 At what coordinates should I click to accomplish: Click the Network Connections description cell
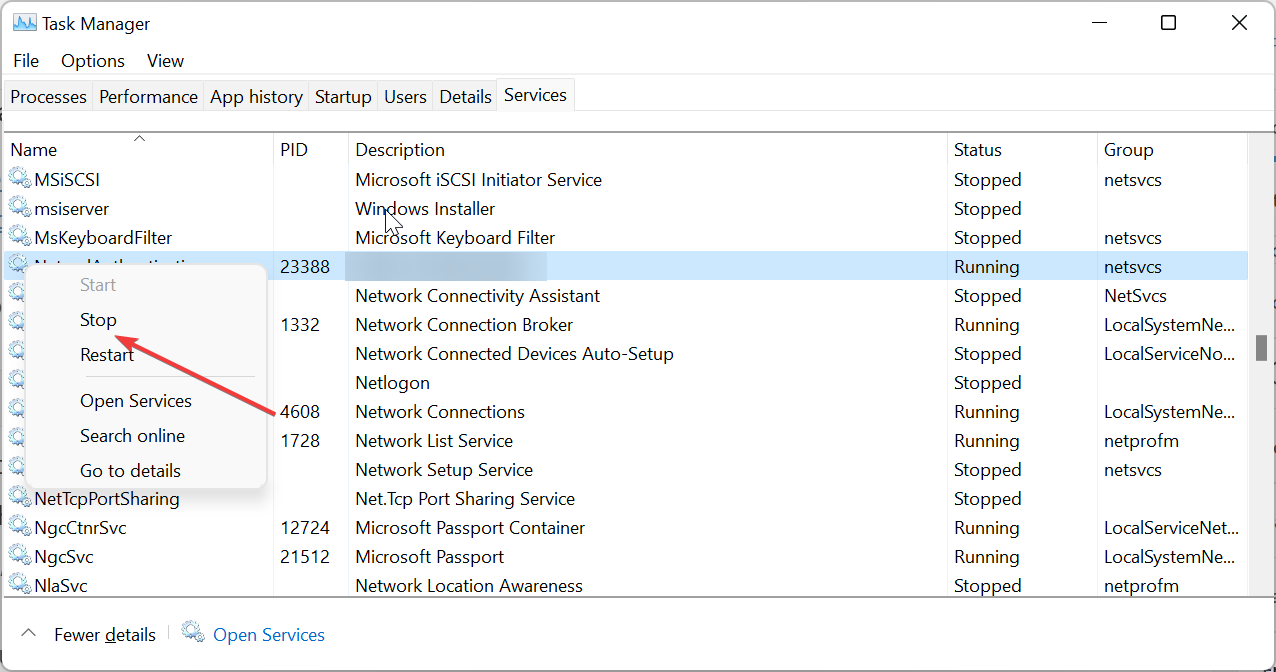440,412
